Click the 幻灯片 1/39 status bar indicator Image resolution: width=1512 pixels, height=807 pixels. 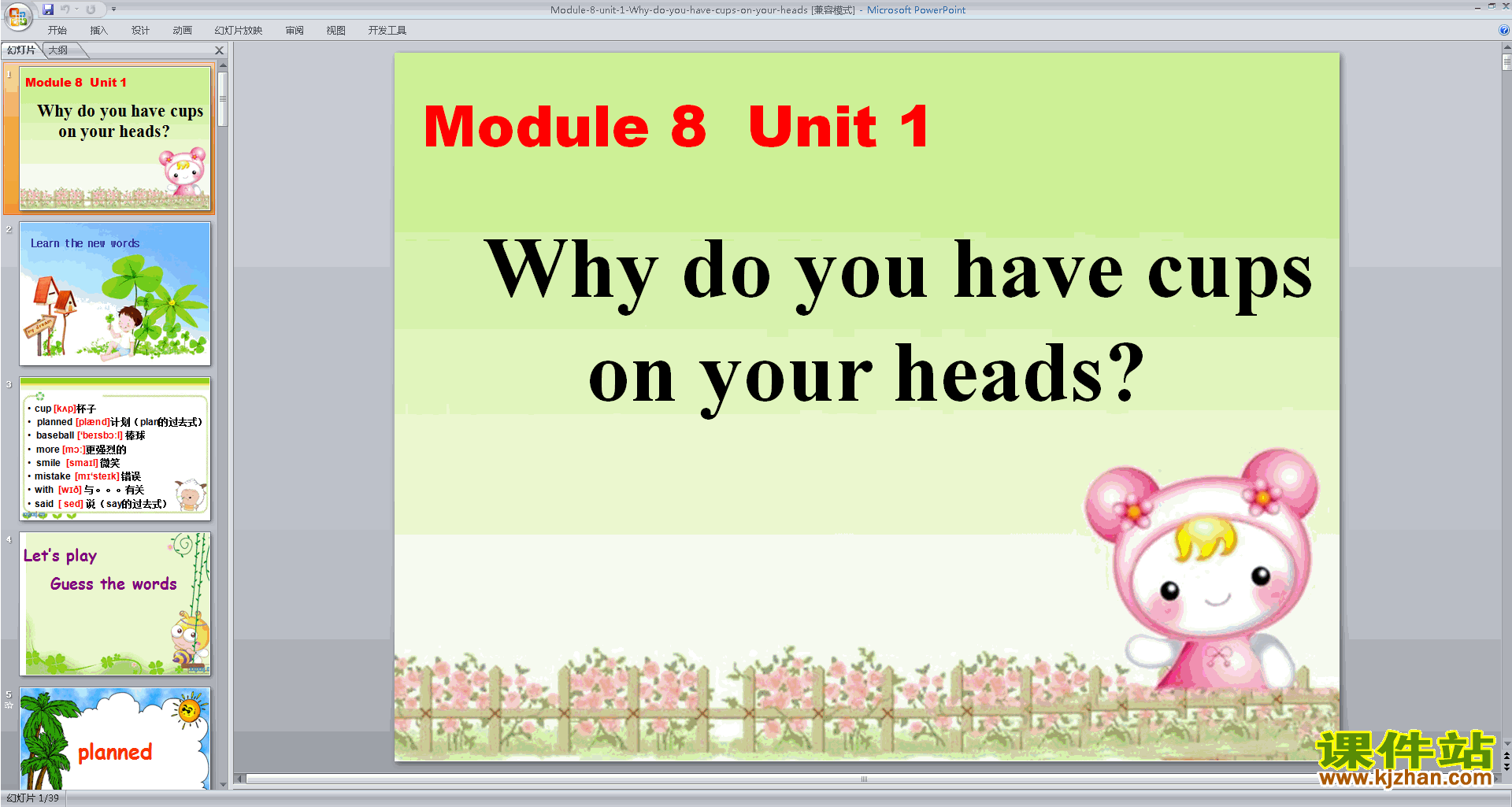[x=33, y=798]
